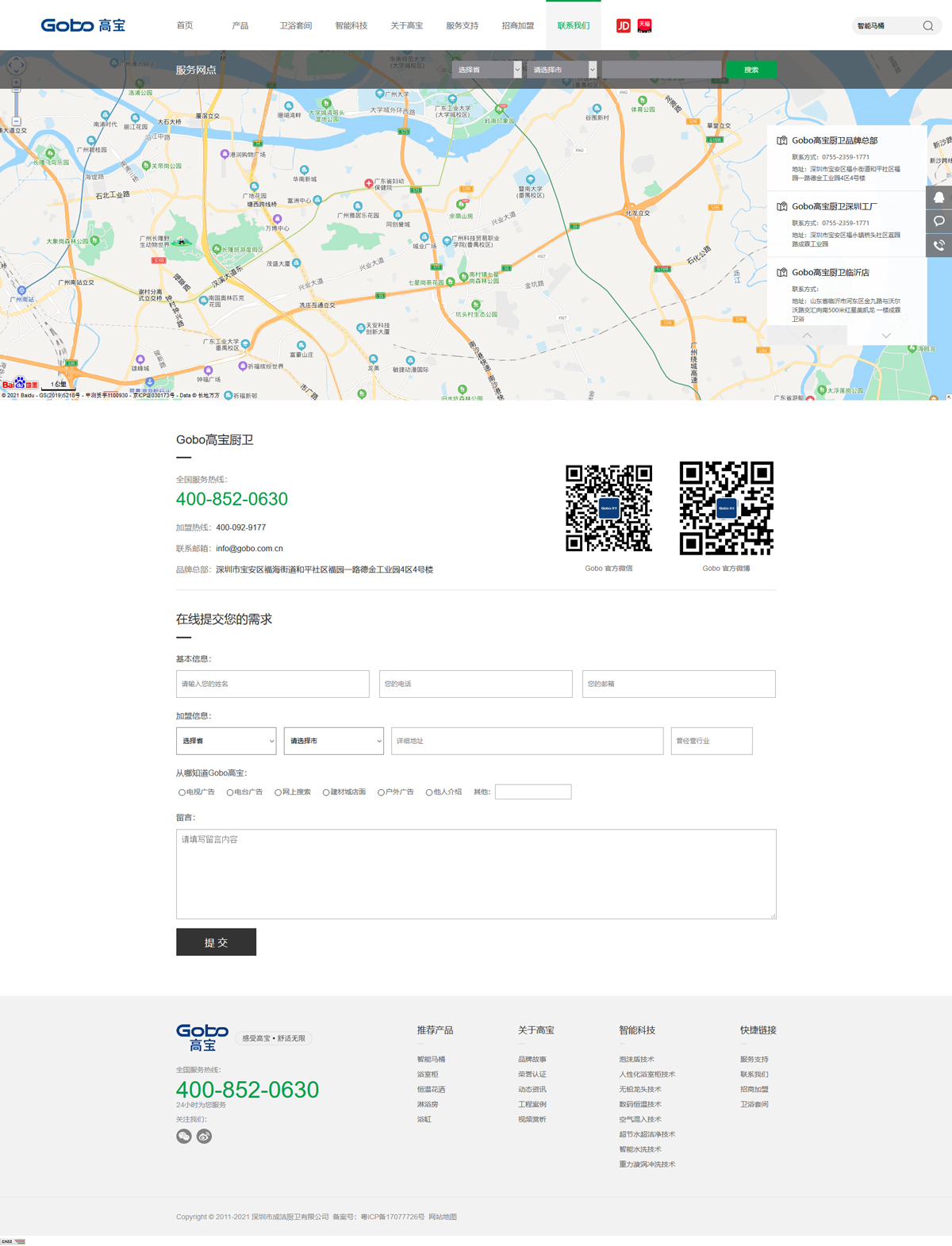952x1246 pixels.
Task: Click the map zoom slider track
Action: tap(16, 103)
